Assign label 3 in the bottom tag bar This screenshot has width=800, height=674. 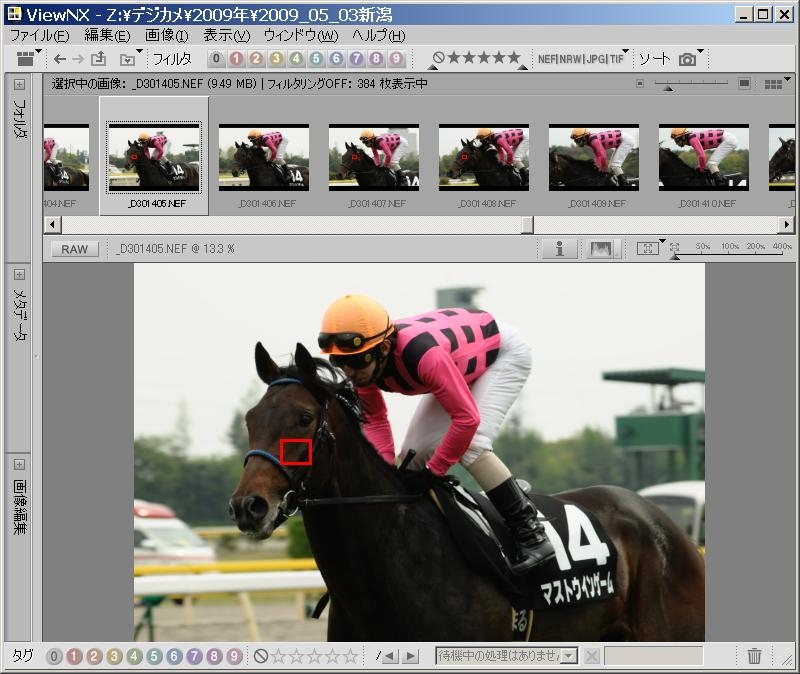[114, 656]
